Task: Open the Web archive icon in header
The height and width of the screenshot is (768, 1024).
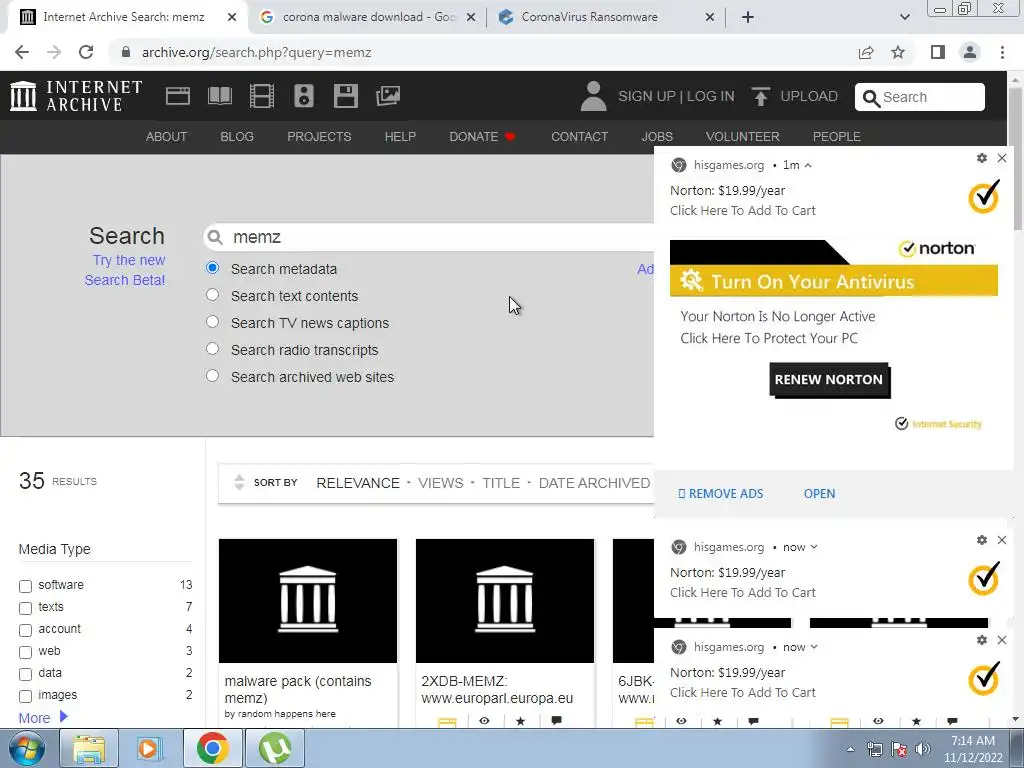Action: point(178,96)
